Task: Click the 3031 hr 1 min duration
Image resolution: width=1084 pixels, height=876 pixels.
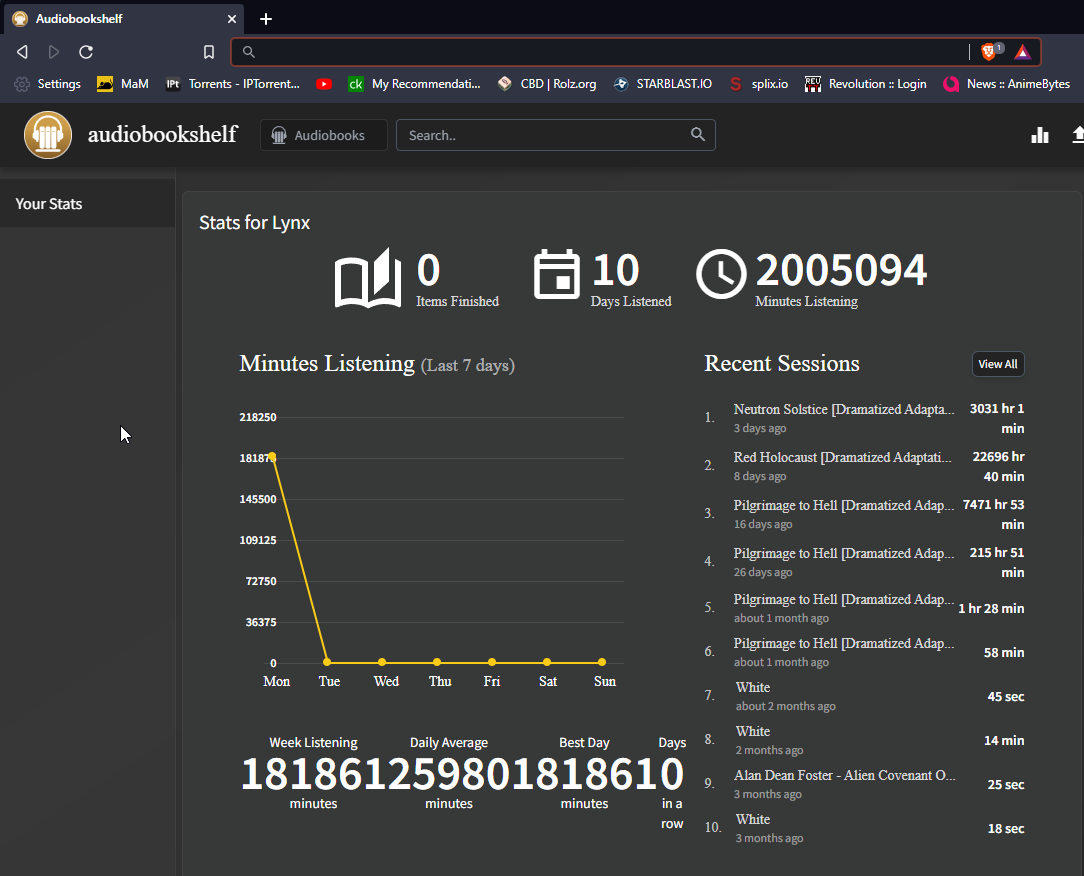Action: 997,418
